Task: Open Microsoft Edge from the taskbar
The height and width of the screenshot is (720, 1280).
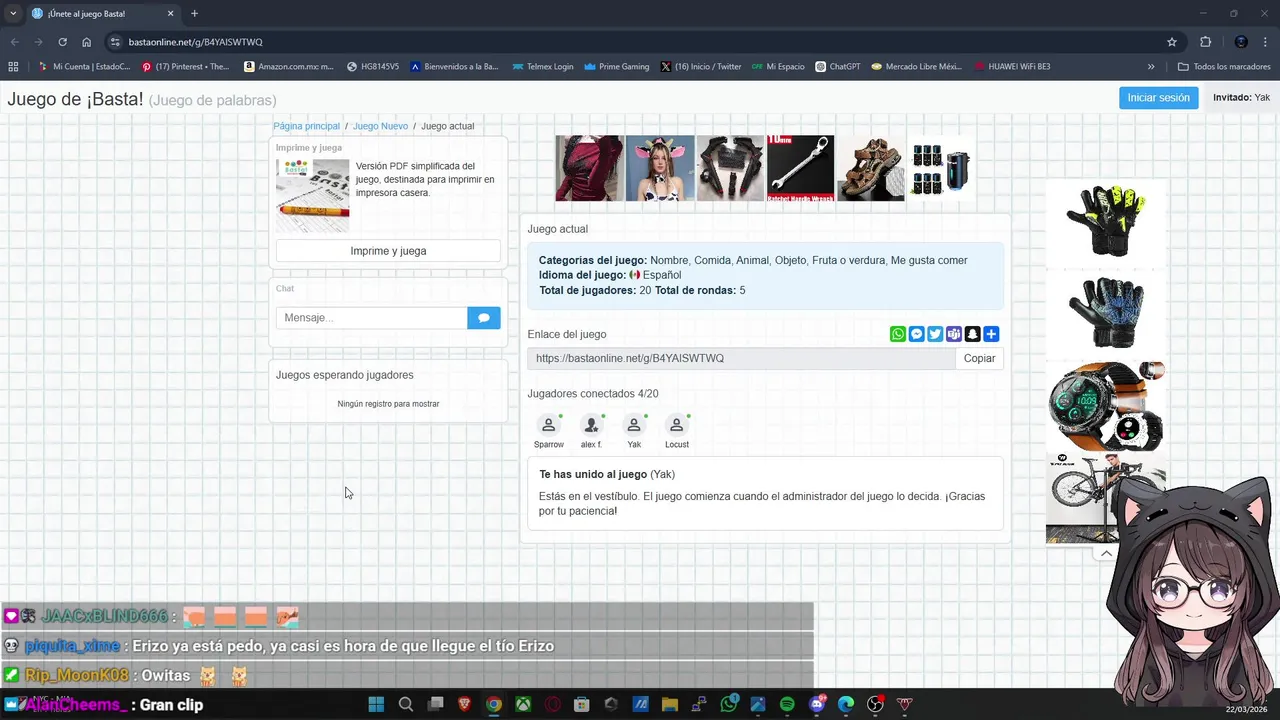Action: pyautogui.click(x=846, y=704)
